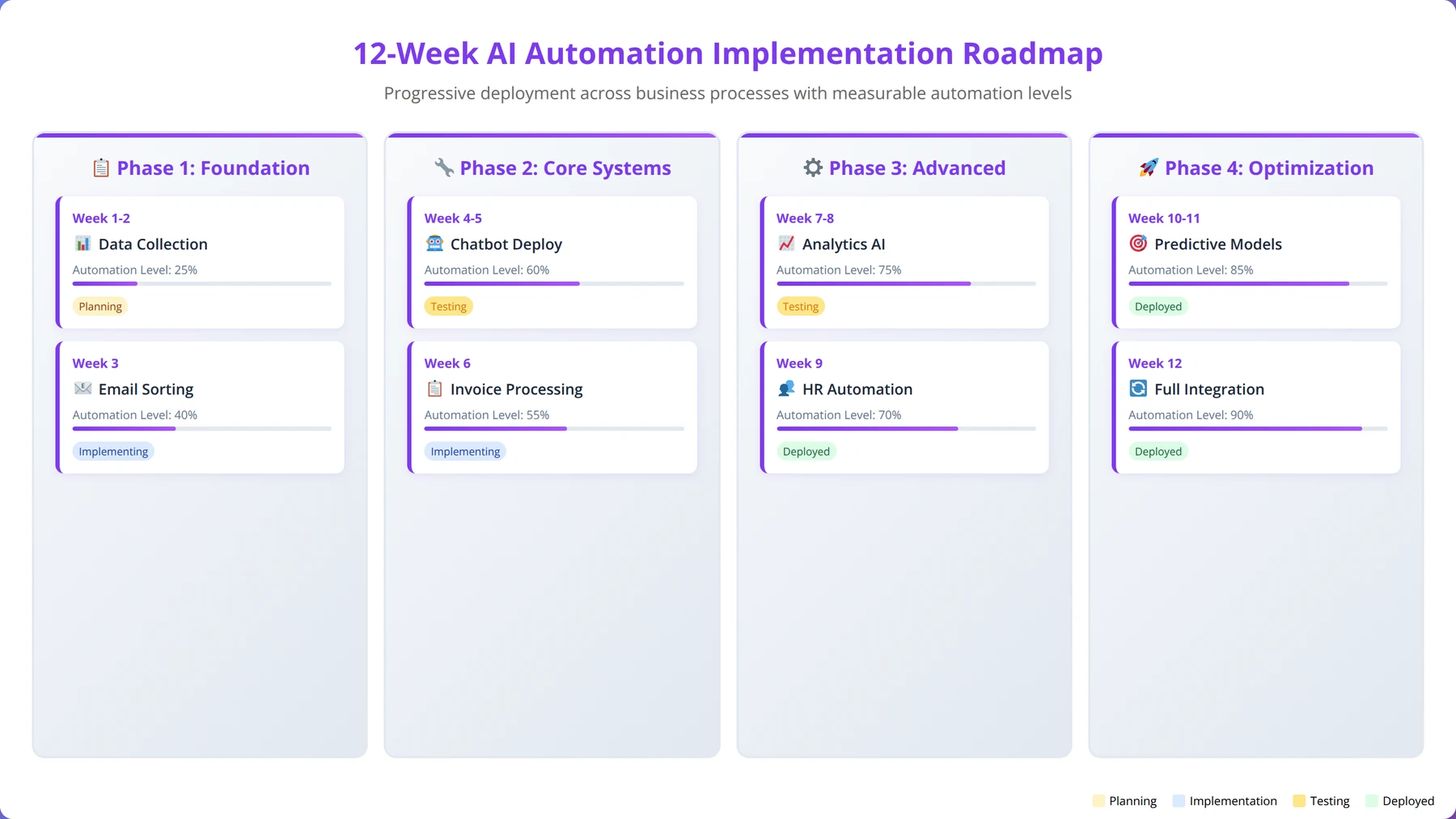Open the Week 6 Invoice Processing card title

(516, 389)
